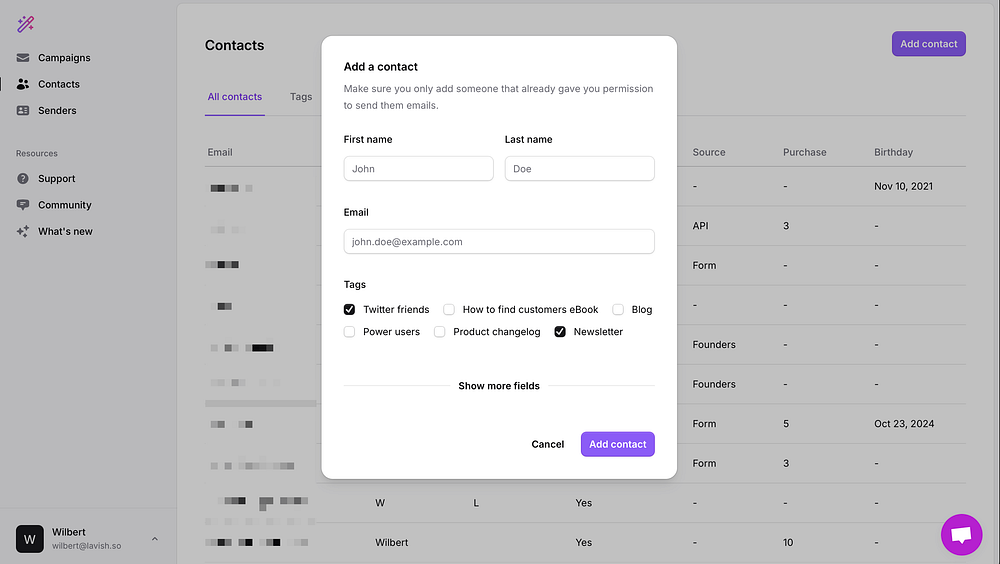Uncheck the Twitter friends tag

(x=350, y=310)
